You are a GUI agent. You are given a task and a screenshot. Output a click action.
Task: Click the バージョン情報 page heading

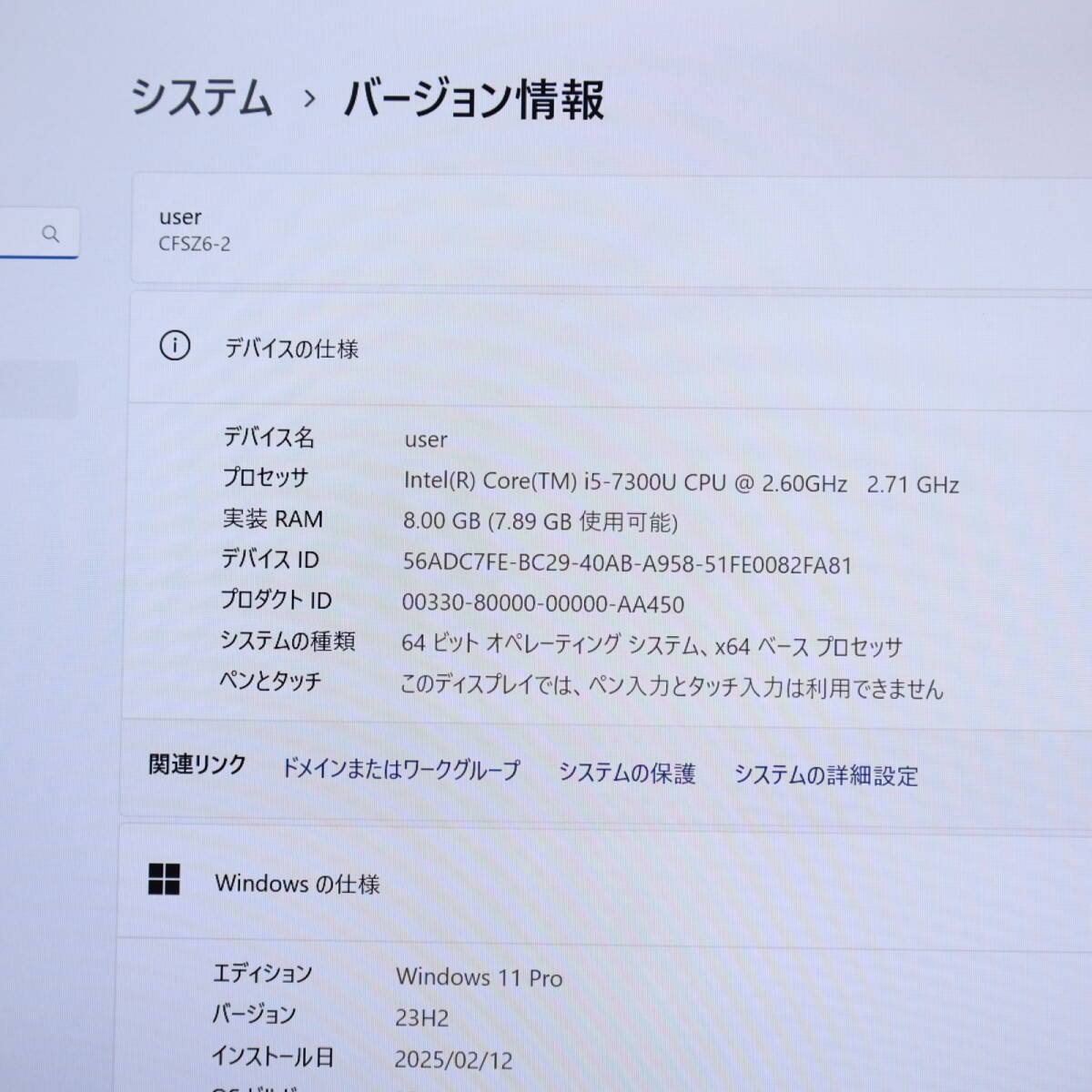click(473, 99)
